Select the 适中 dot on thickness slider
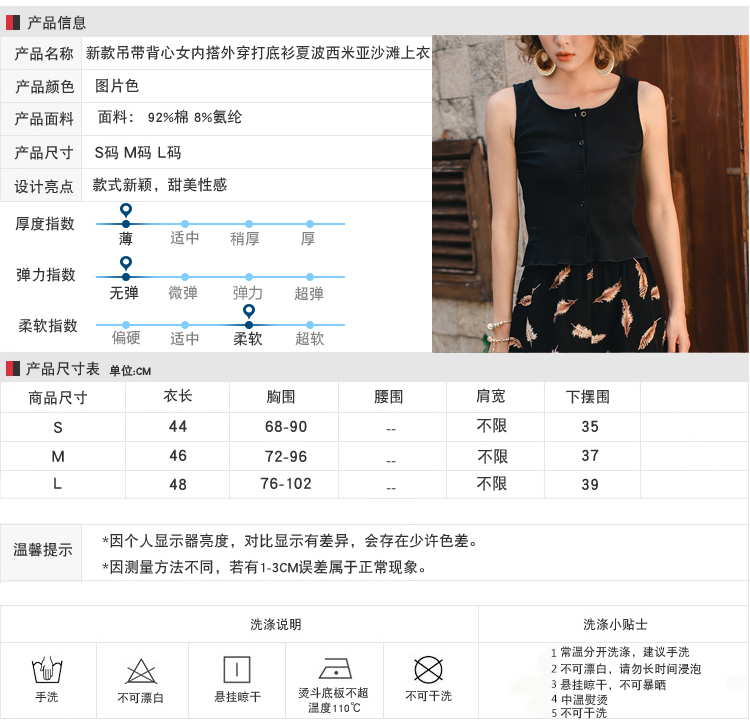 [x=185, y=224]
